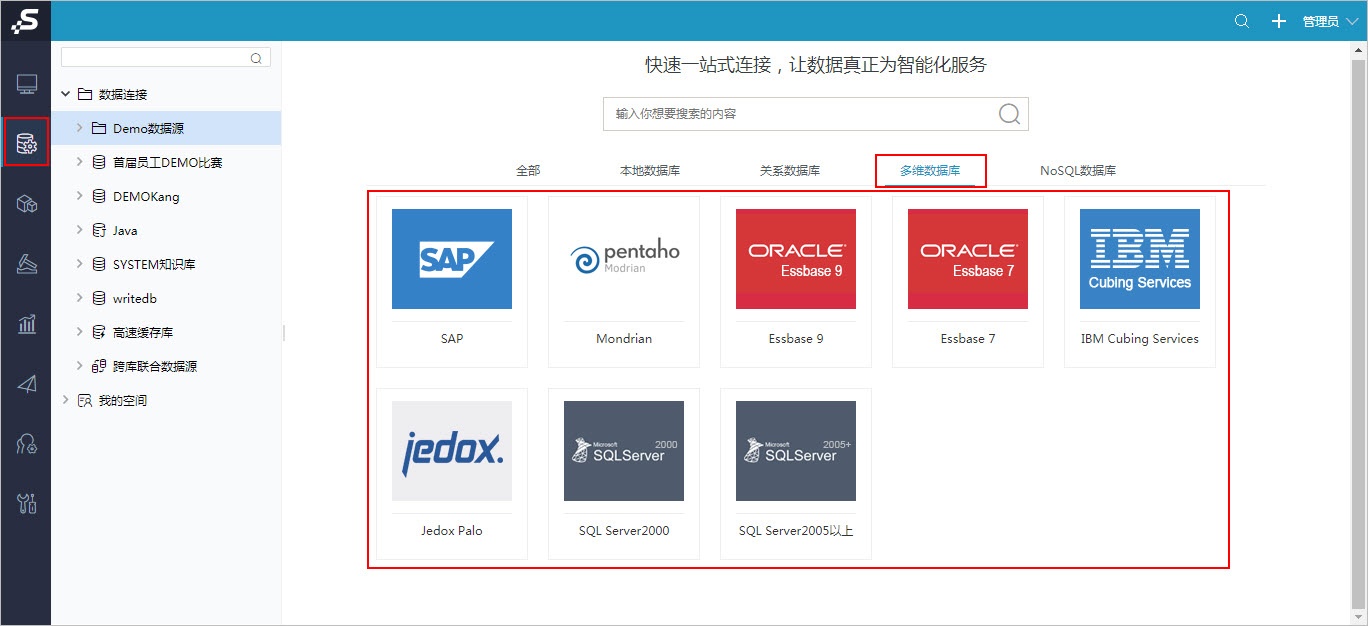
Task: Open the headset-gear operations sidebar icon
Action: [x=27, y=443]
